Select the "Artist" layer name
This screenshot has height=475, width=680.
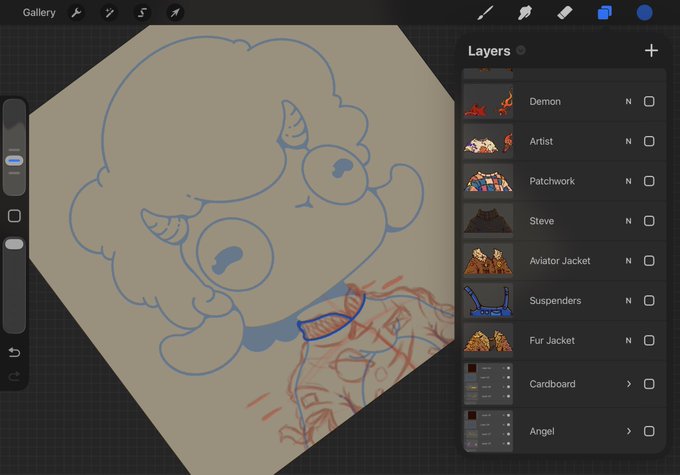(x=541, y=141)
